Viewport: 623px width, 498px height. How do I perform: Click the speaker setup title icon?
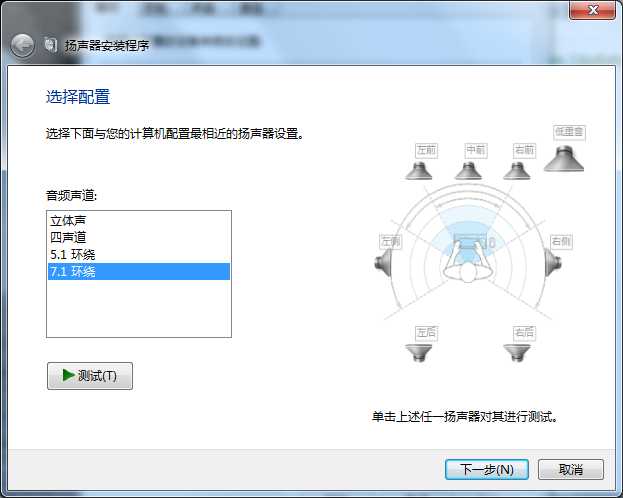(x=51, y=45)
